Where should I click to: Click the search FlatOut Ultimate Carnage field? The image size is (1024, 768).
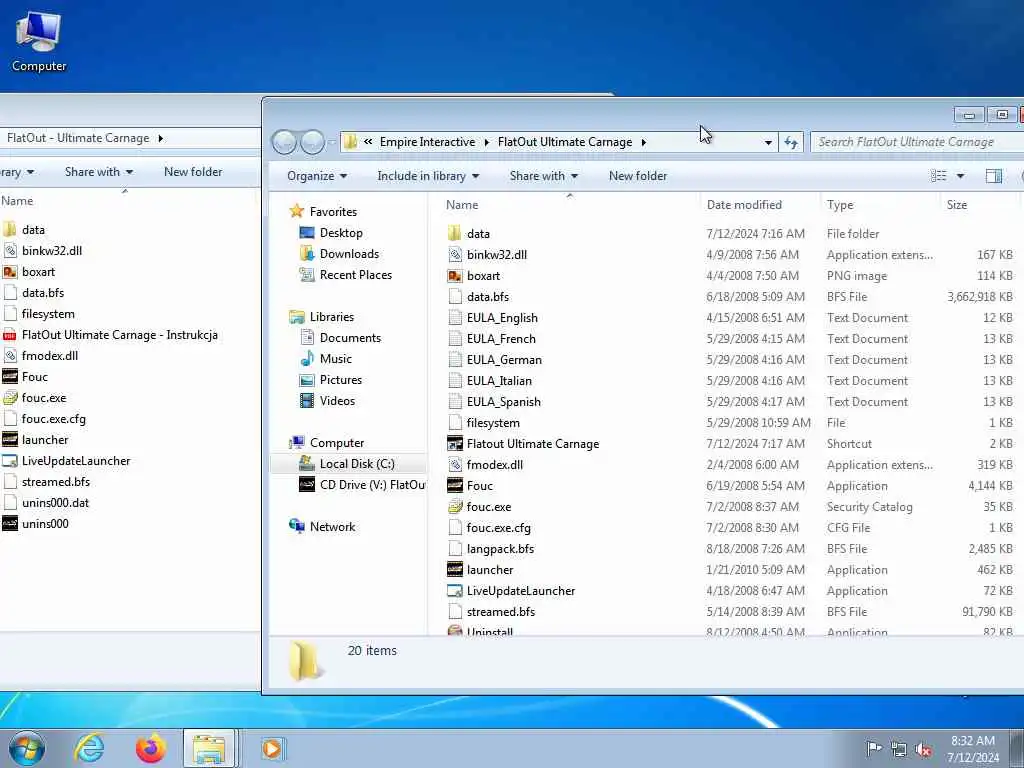tap(917, 142)
